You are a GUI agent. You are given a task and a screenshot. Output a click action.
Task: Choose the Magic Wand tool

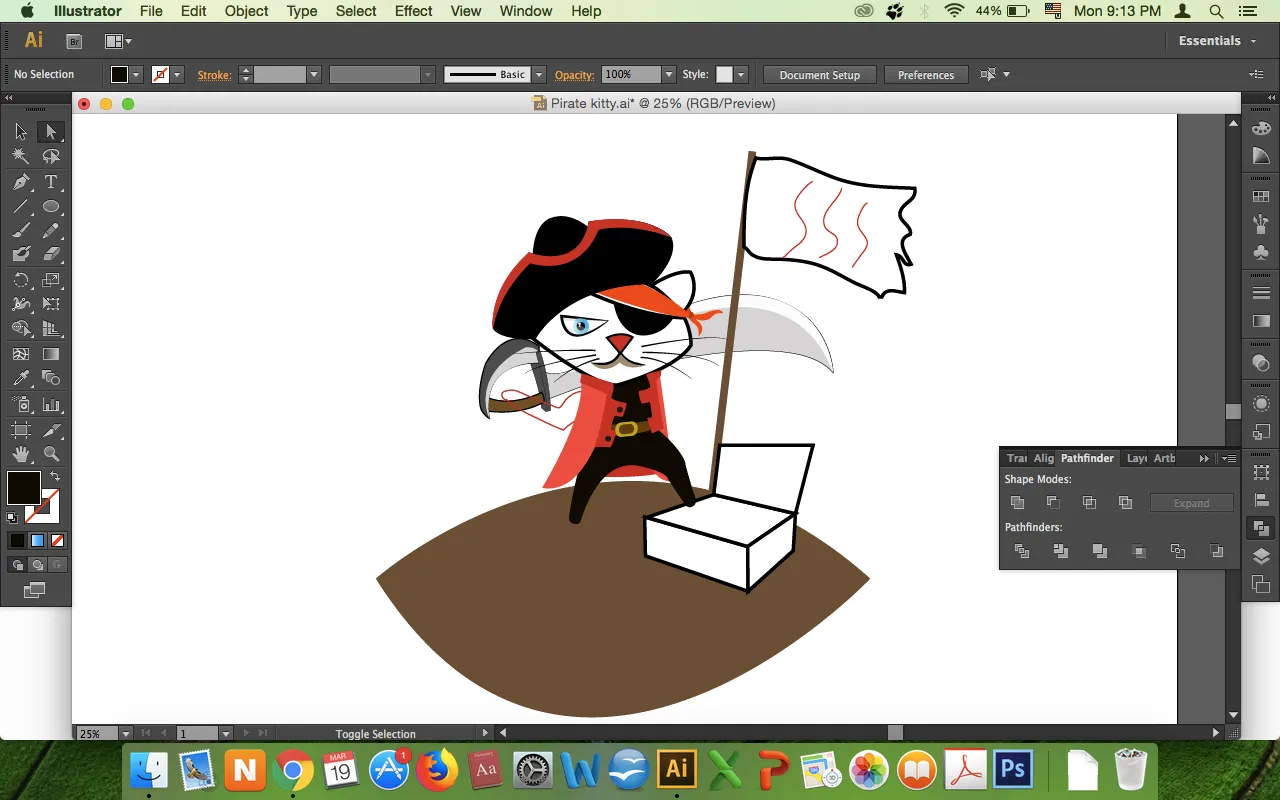pos(21,157)
